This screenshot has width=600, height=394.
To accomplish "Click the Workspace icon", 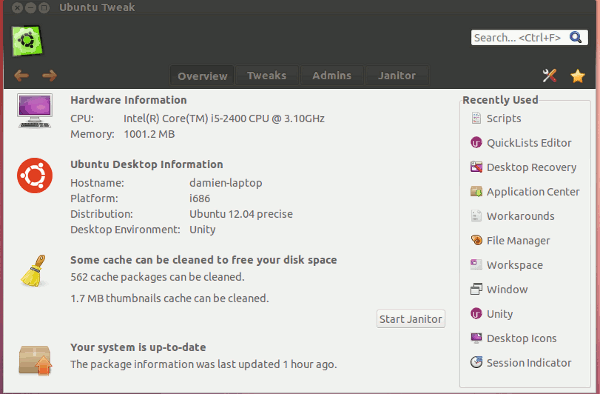I will [476, 265].
